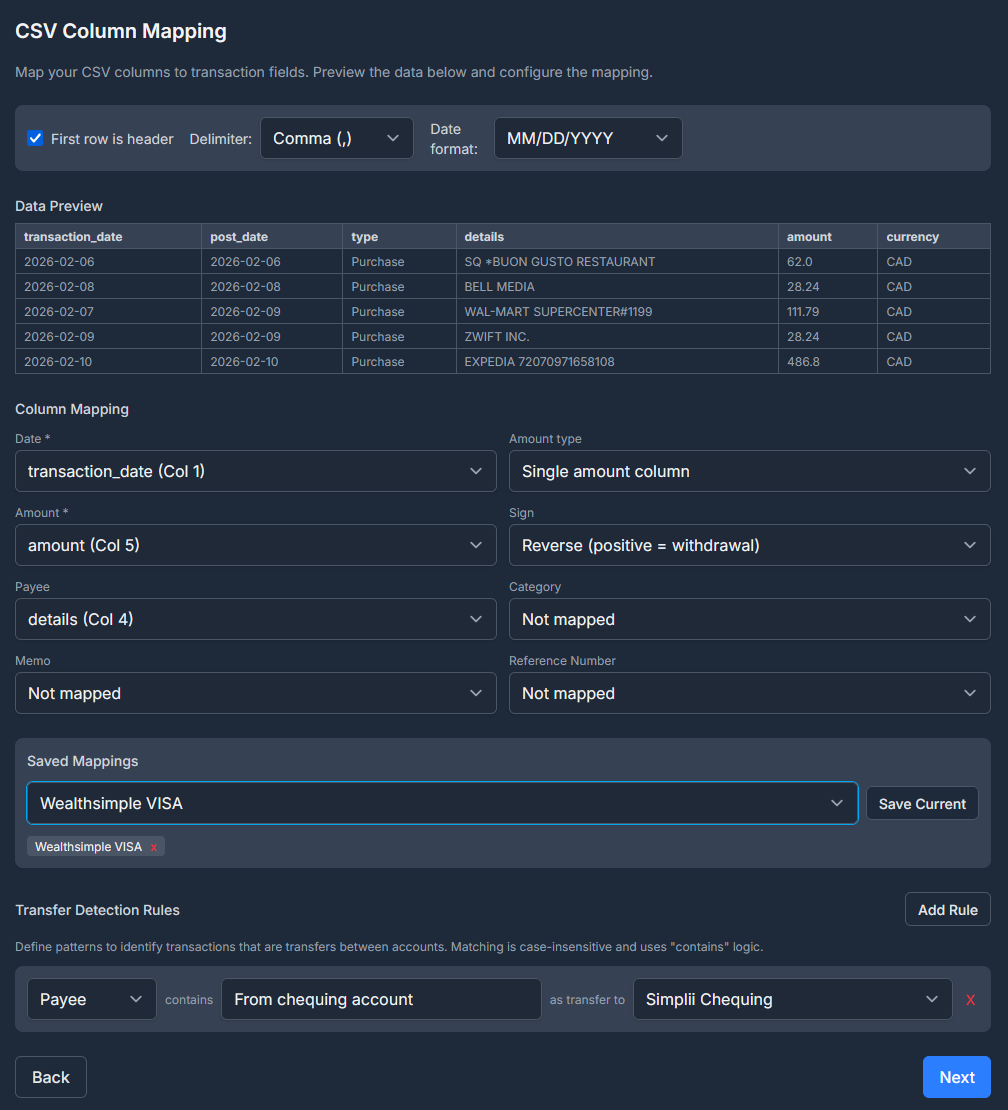Click the type column header

[x=399, y=236]
